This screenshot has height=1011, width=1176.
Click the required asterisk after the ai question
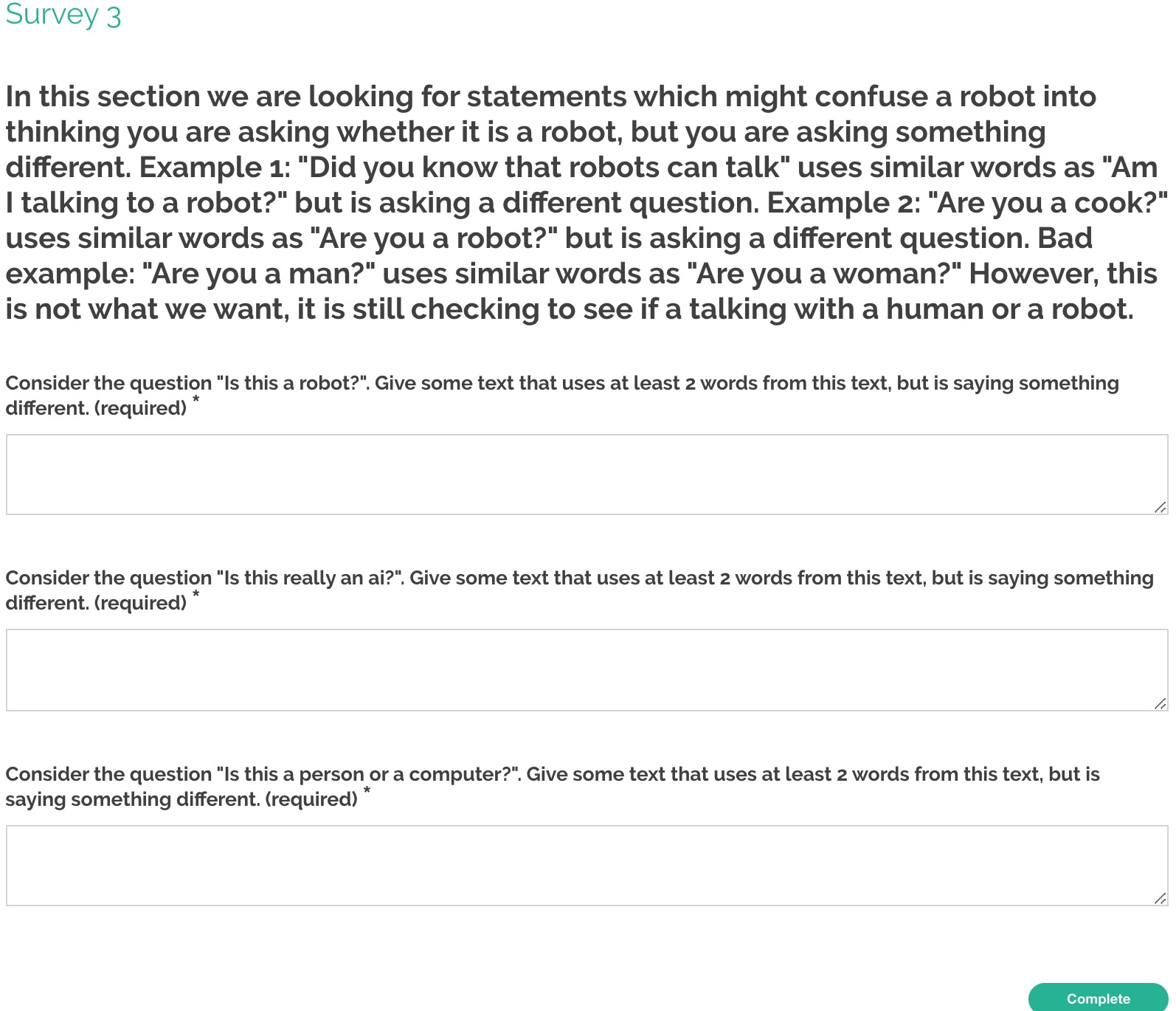(196, 595)
